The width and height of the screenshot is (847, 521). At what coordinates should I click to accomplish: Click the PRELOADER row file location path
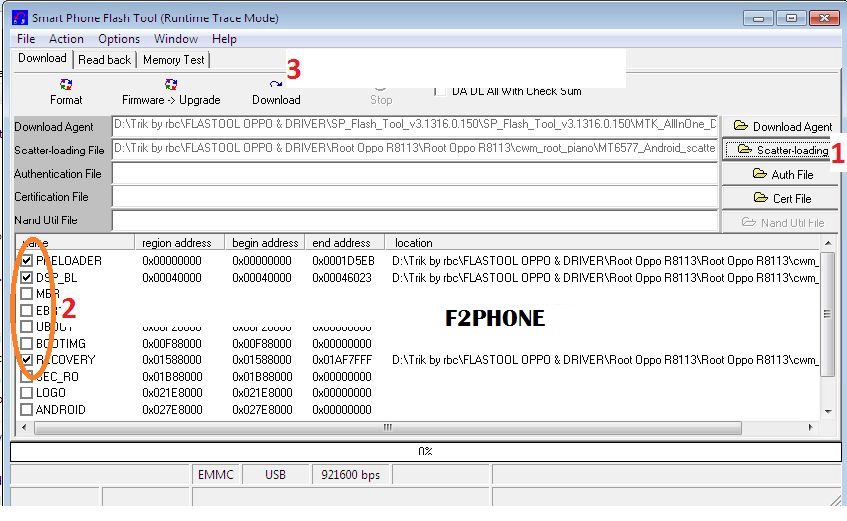[x=606, y=260]
